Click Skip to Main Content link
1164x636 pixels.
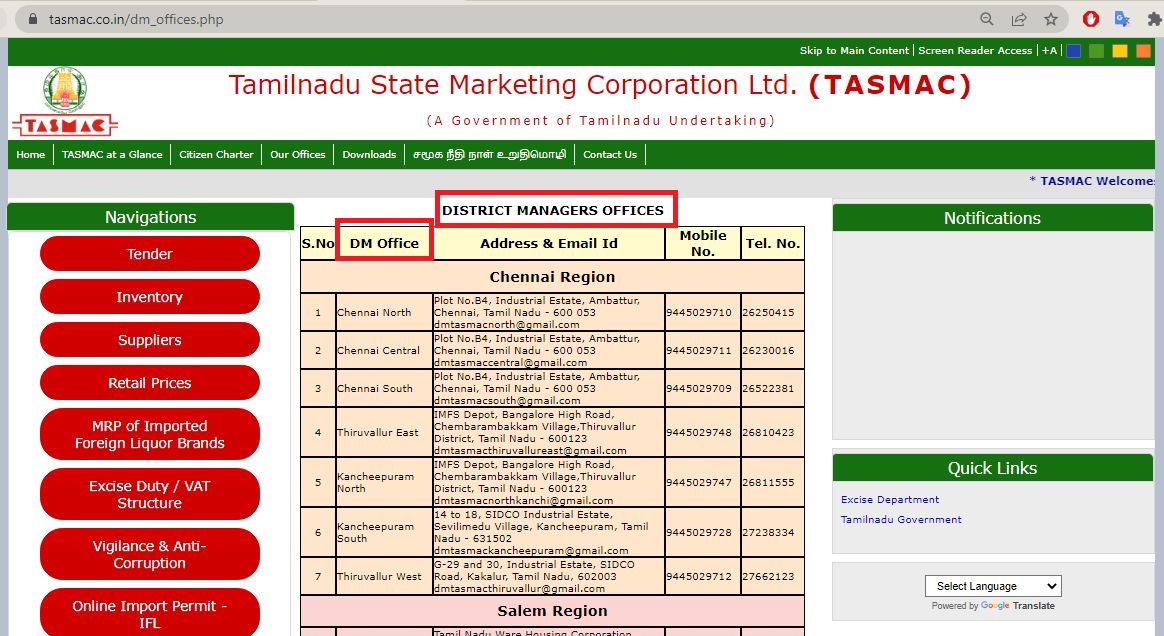854,50
